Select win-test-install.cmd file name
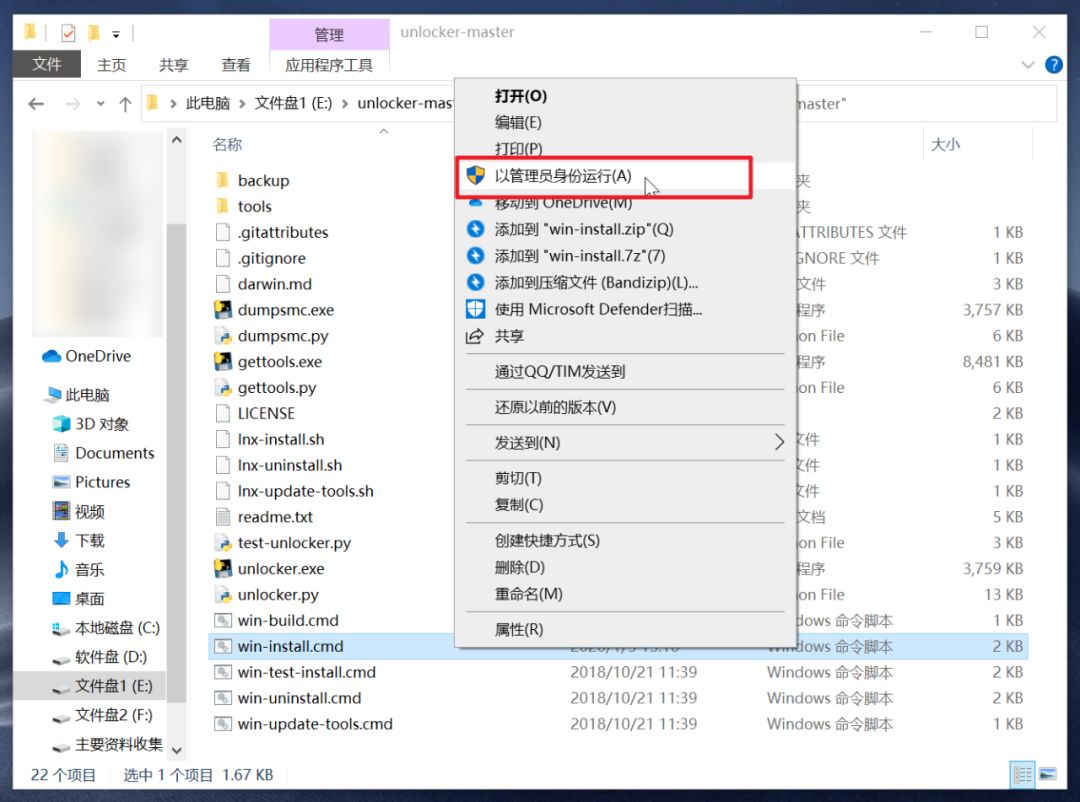 (x=307, y=672)
